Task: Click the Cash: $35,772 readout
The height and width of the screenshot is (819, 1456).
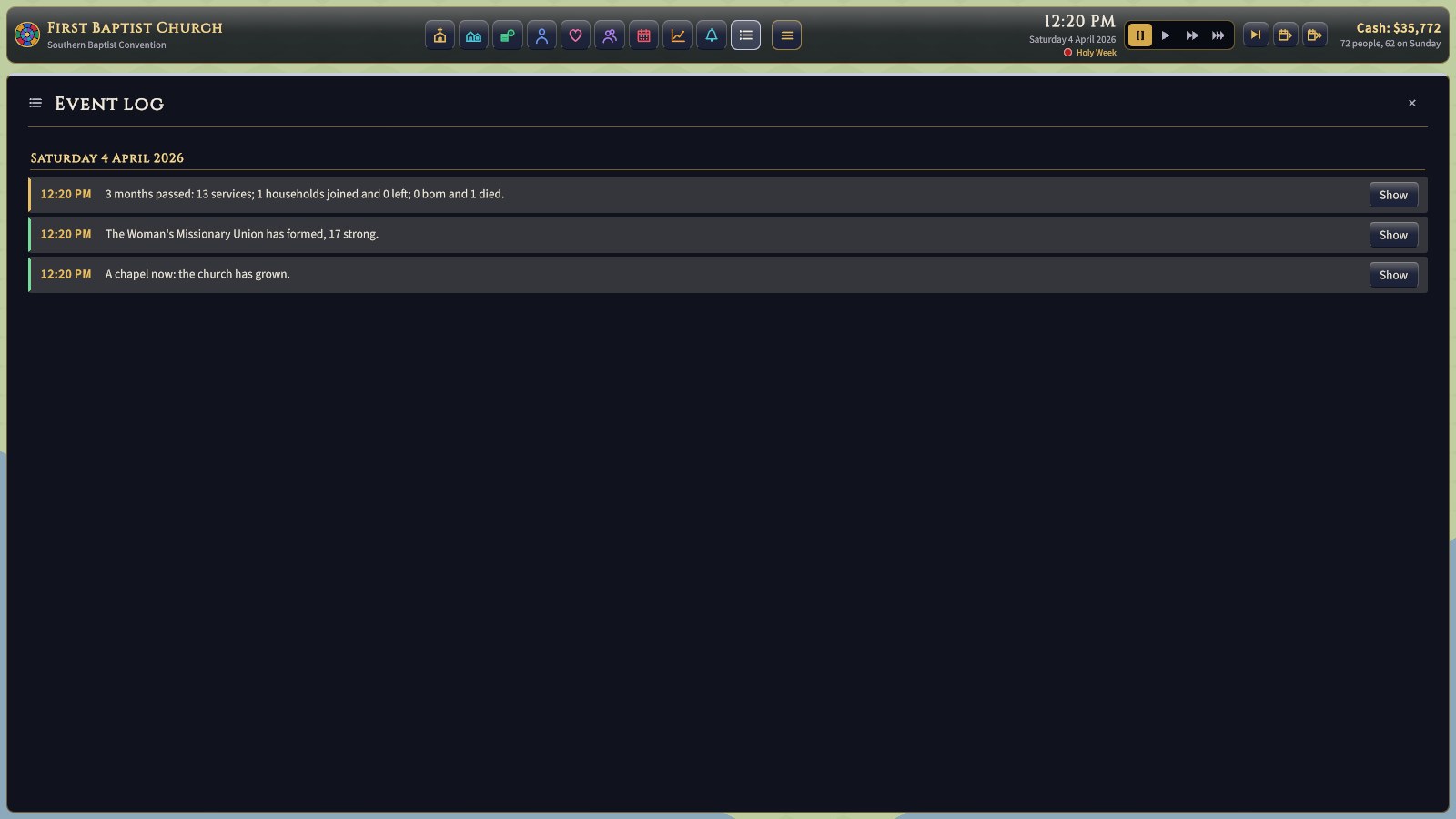Action: [1399, 28]
